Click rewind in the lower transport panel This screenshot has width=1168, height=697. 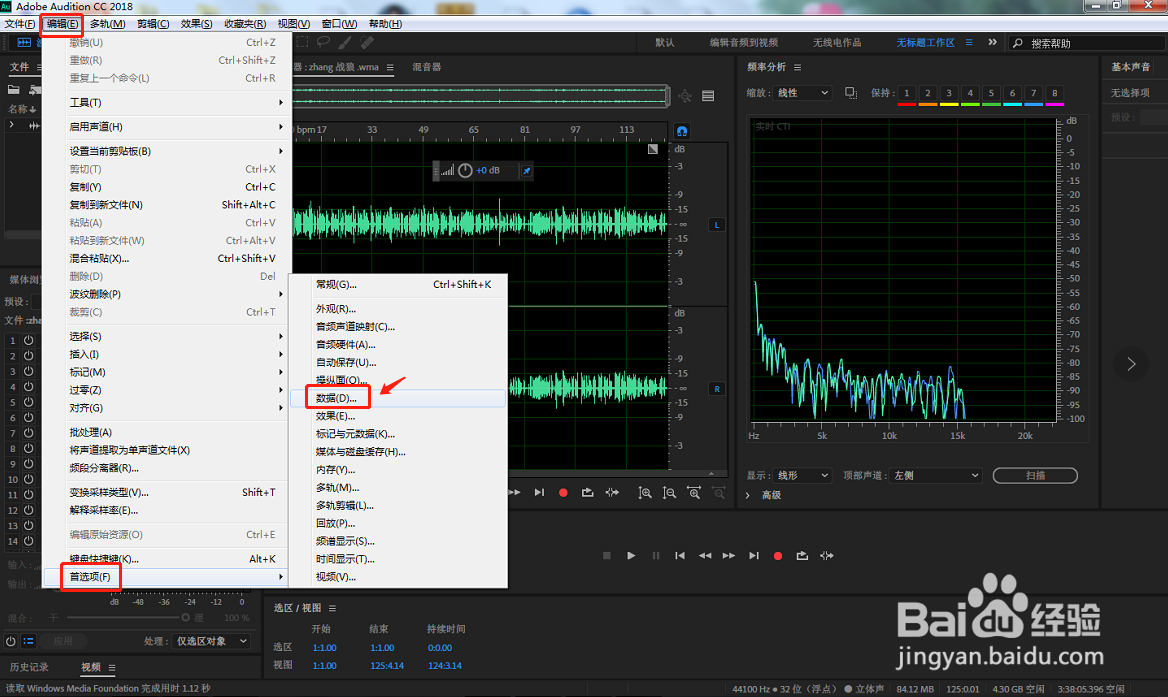[705, 556]
